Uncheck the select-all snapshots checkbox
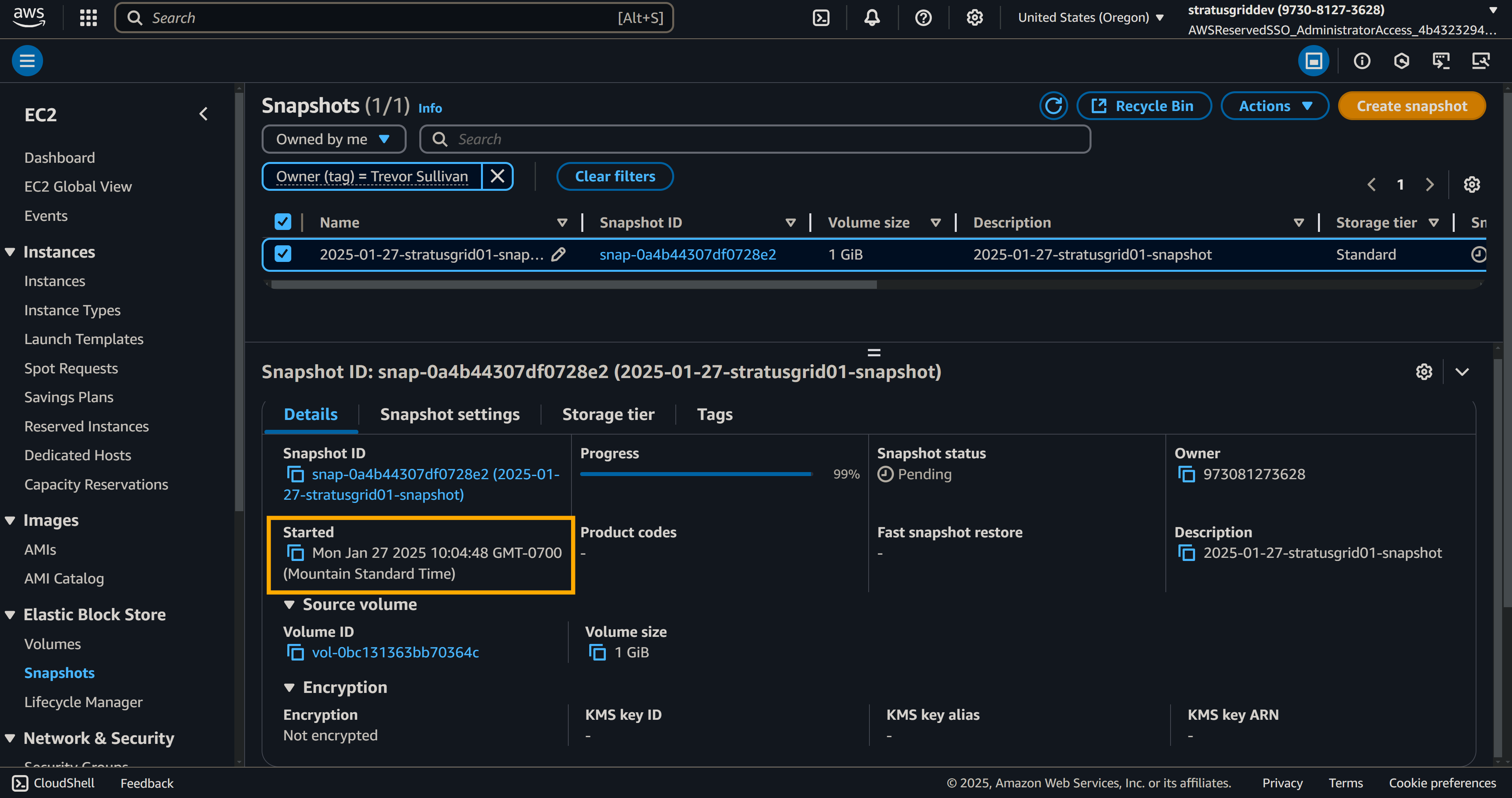Viewport: 1512px width, 798px height. [x=283, y=222]
